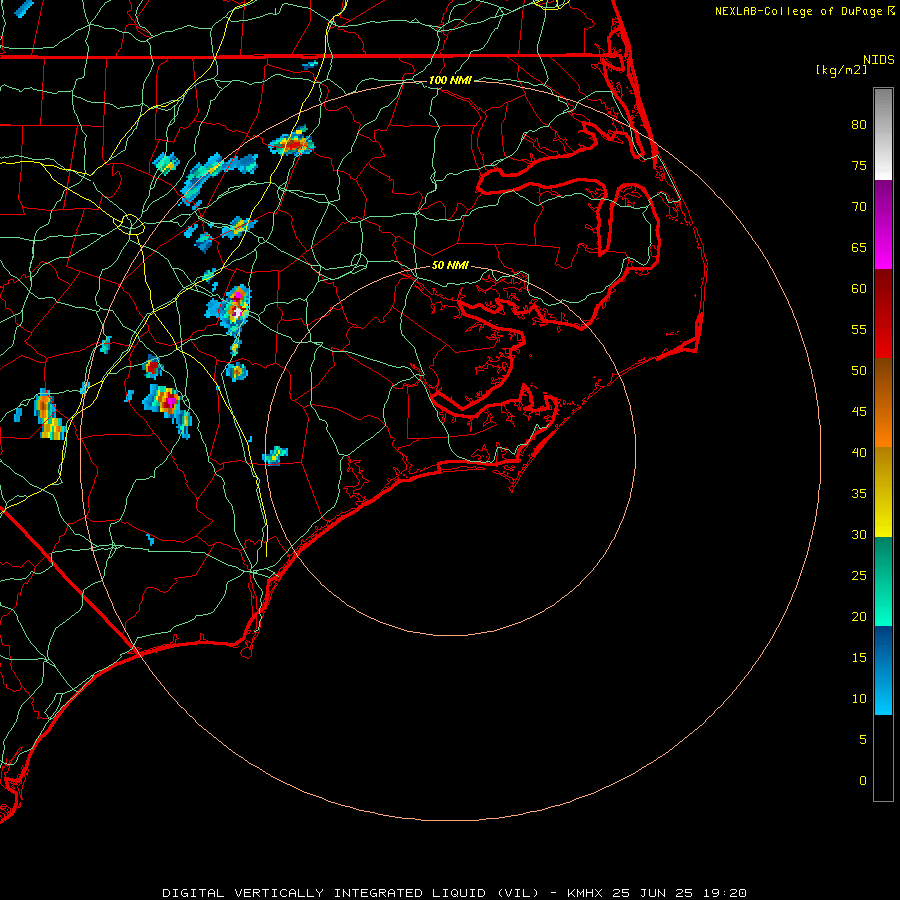900x900 pixels.
Task: Click the 15 value on the color scale
Action: 859,658
